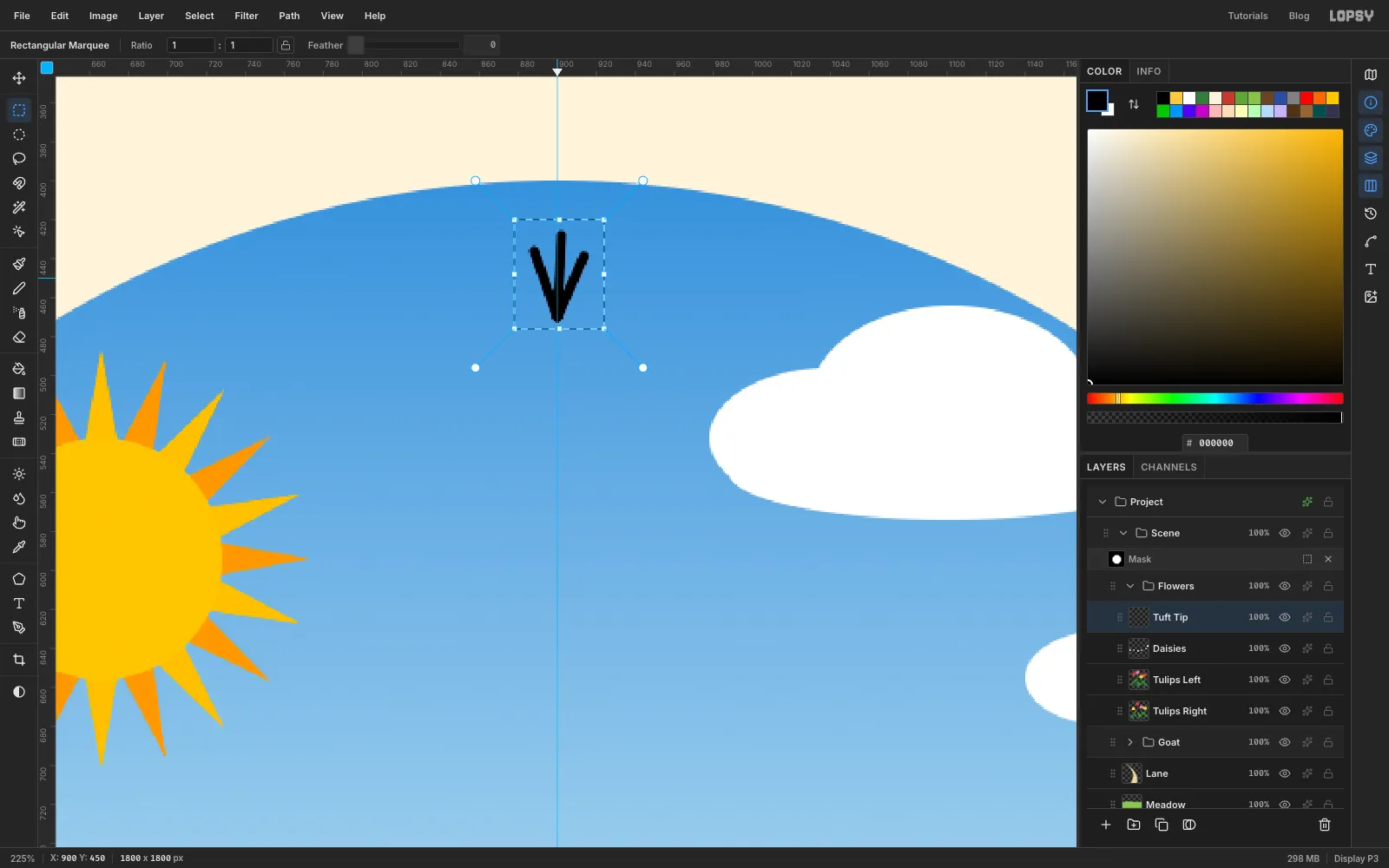
Task: Create a new layer group folder
Action: point(1134,825)
